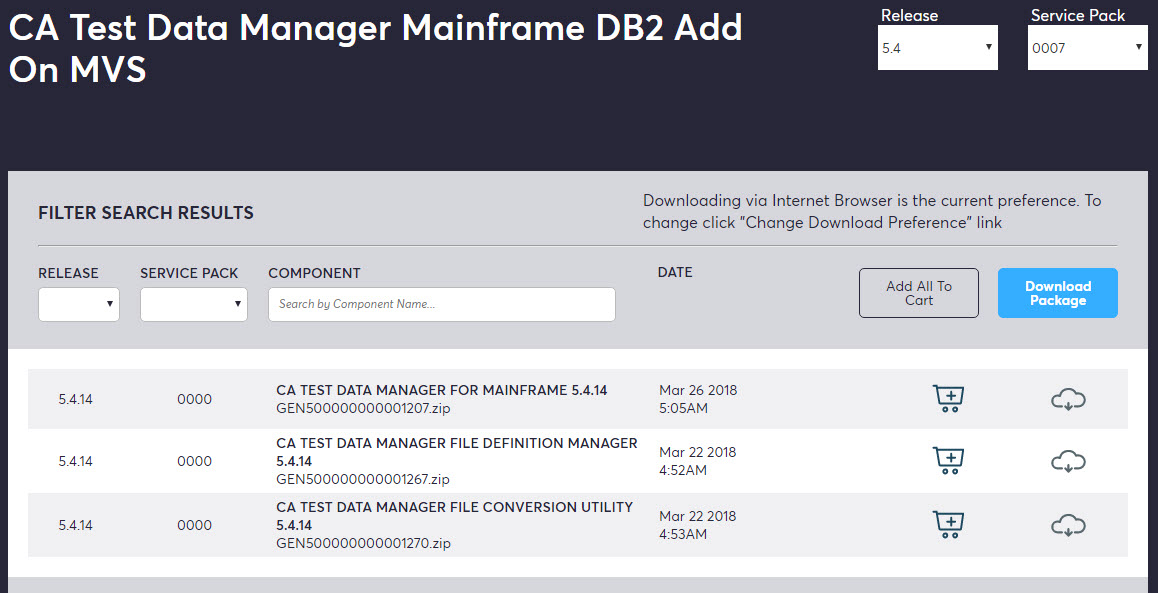Click the Mar 22 2018 4:52AM date
Image resolution: width=1158 pixels, height=593 pixels.
[697, 461]
